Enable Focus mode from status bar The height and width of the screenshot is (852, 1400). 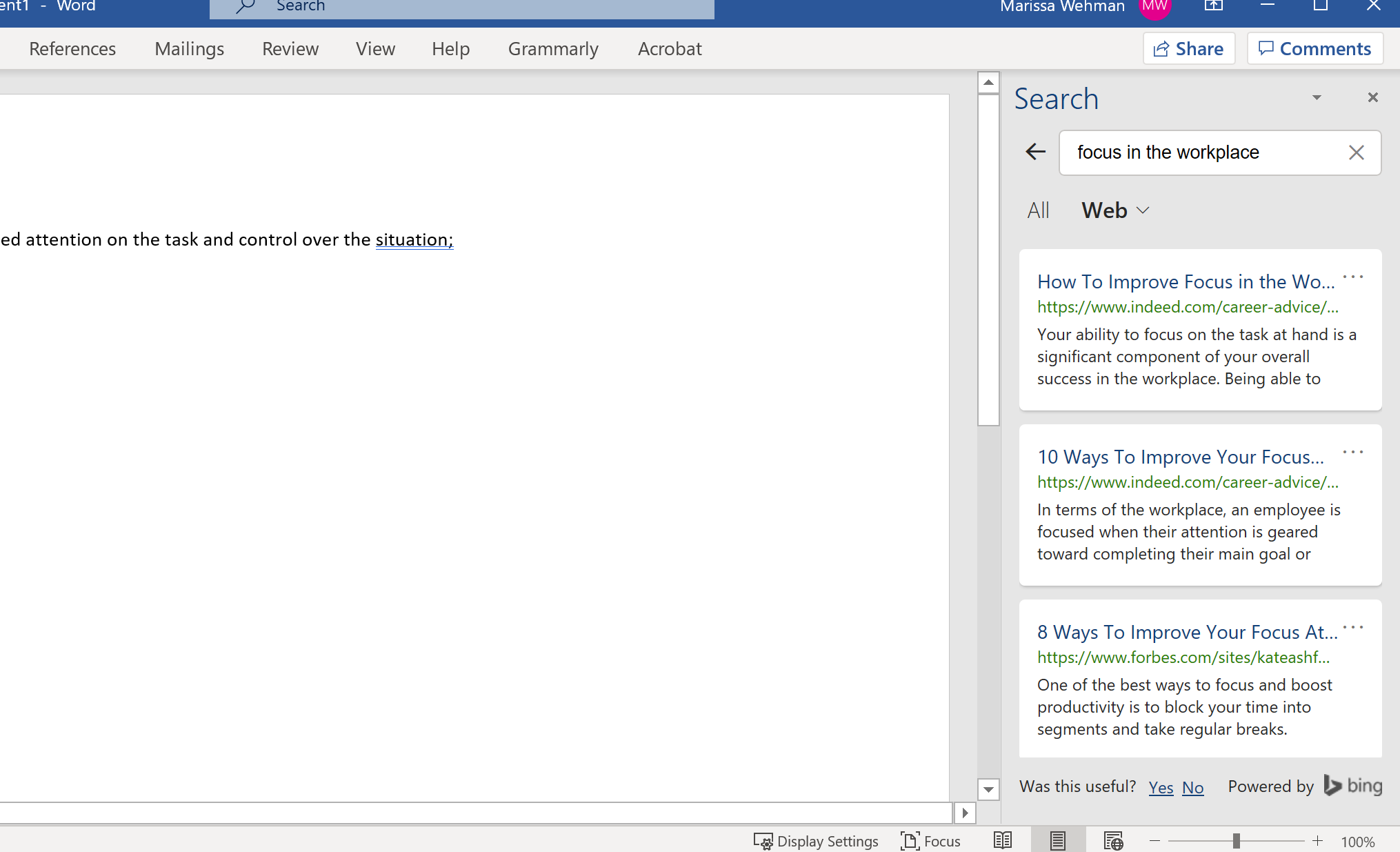(x=930, y=841)
